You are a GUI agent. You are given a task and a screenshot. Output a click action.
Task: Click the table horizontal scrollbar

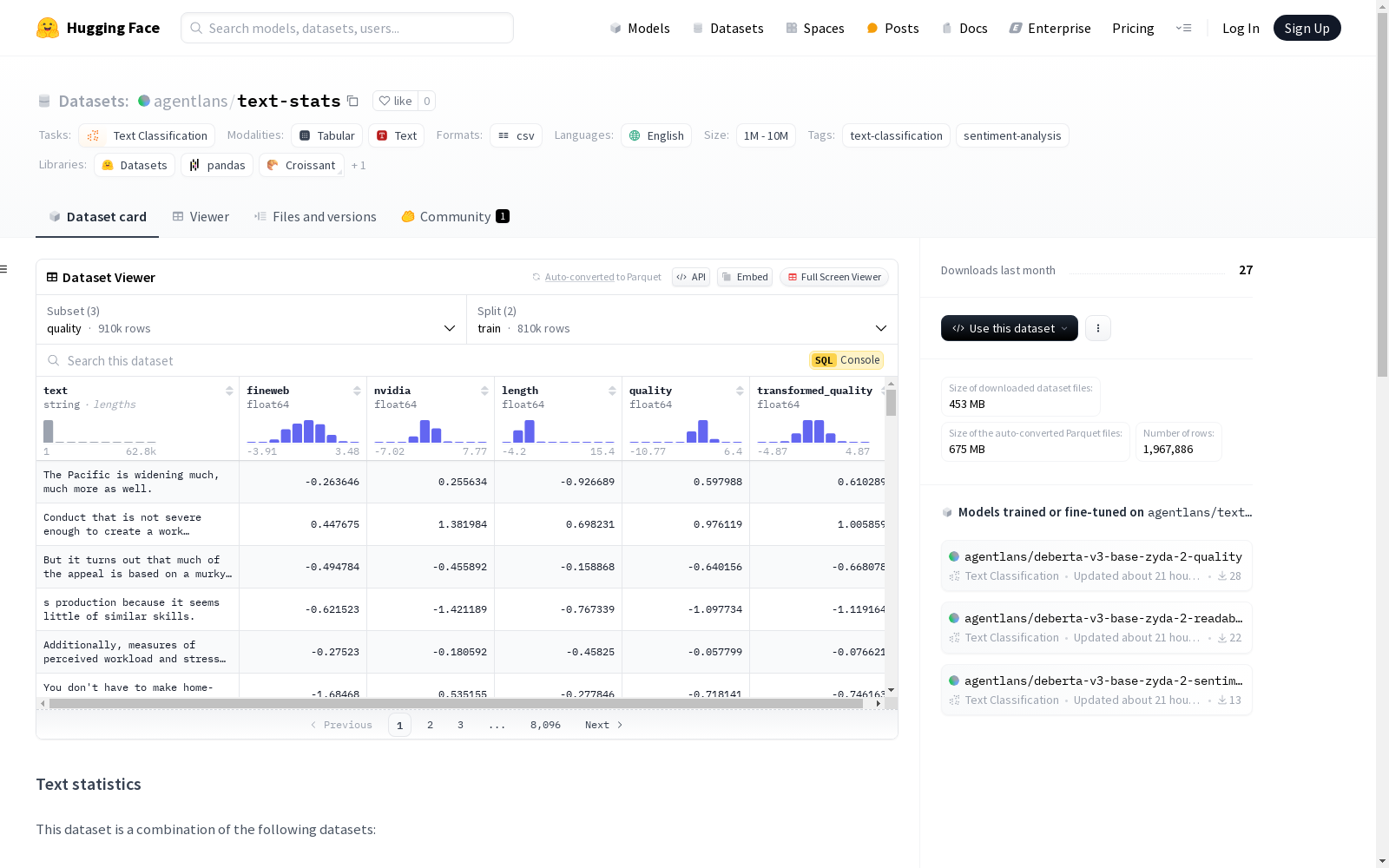[x=456, y=704]
